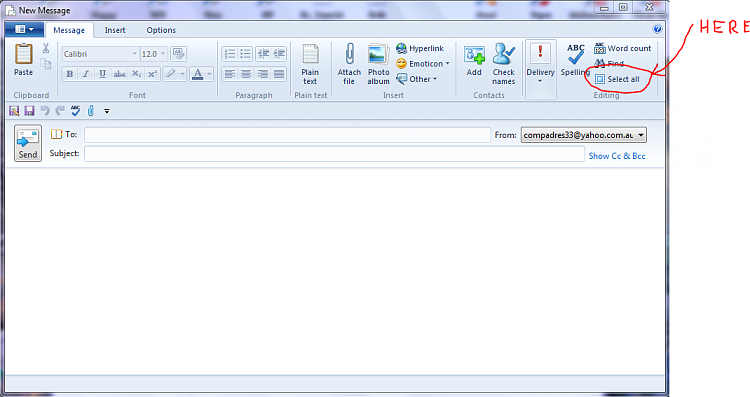Viewport: 750px width, 397px height.
Task: Open address book via To button
Action: tap(64, 134)
